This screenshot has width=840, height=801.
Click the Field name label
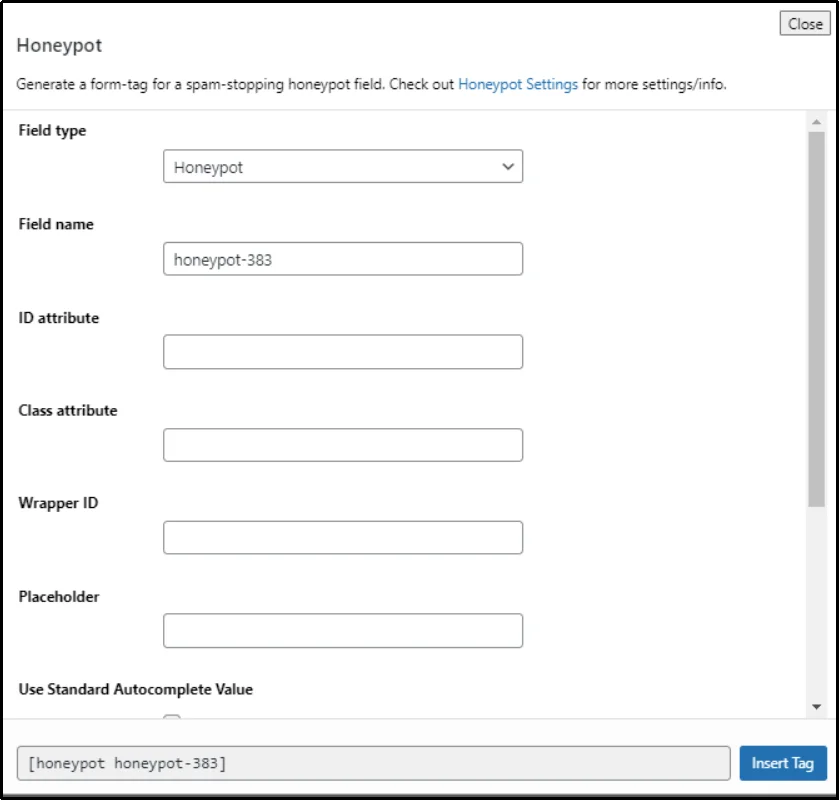click(56, 224)
